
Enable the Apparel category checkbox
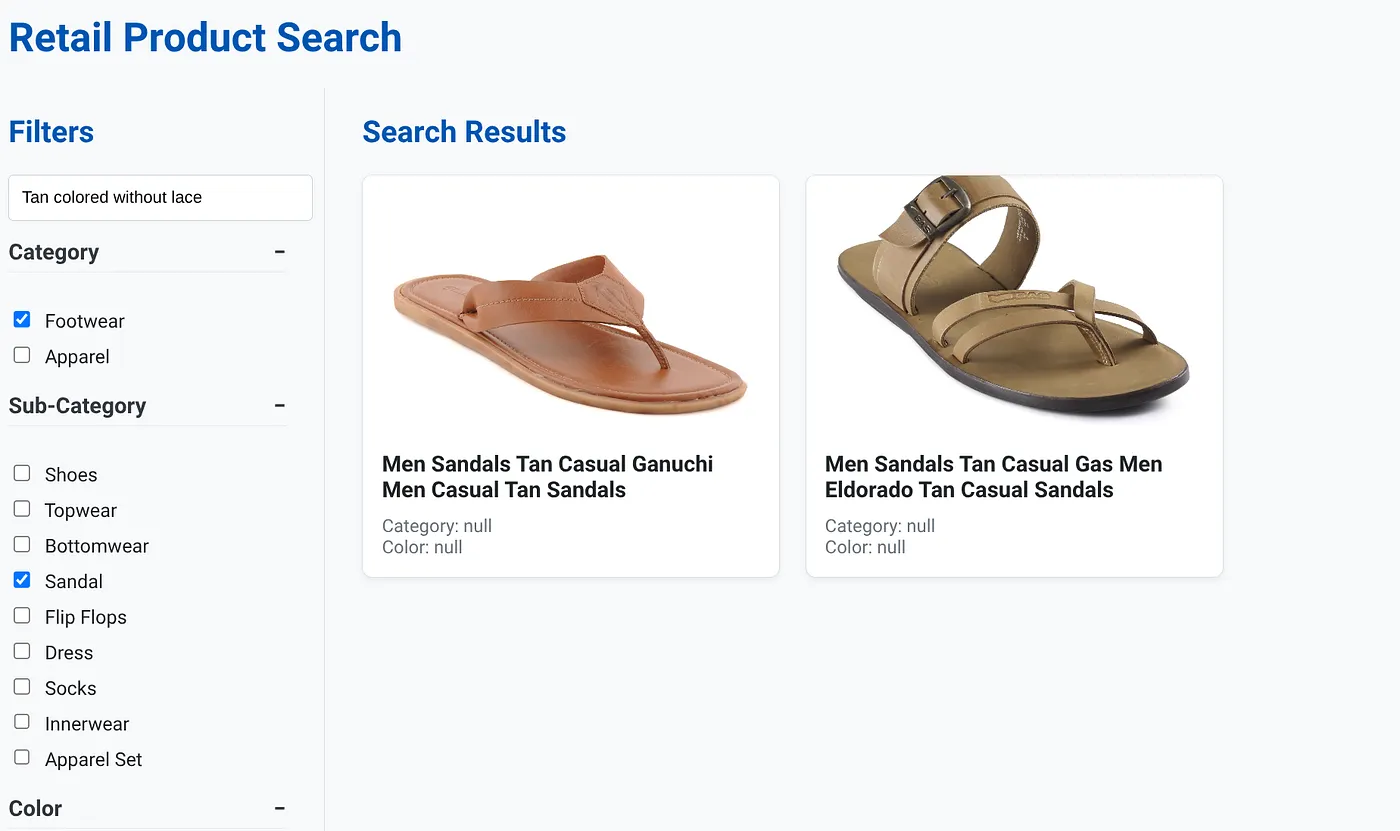[22, 356]
